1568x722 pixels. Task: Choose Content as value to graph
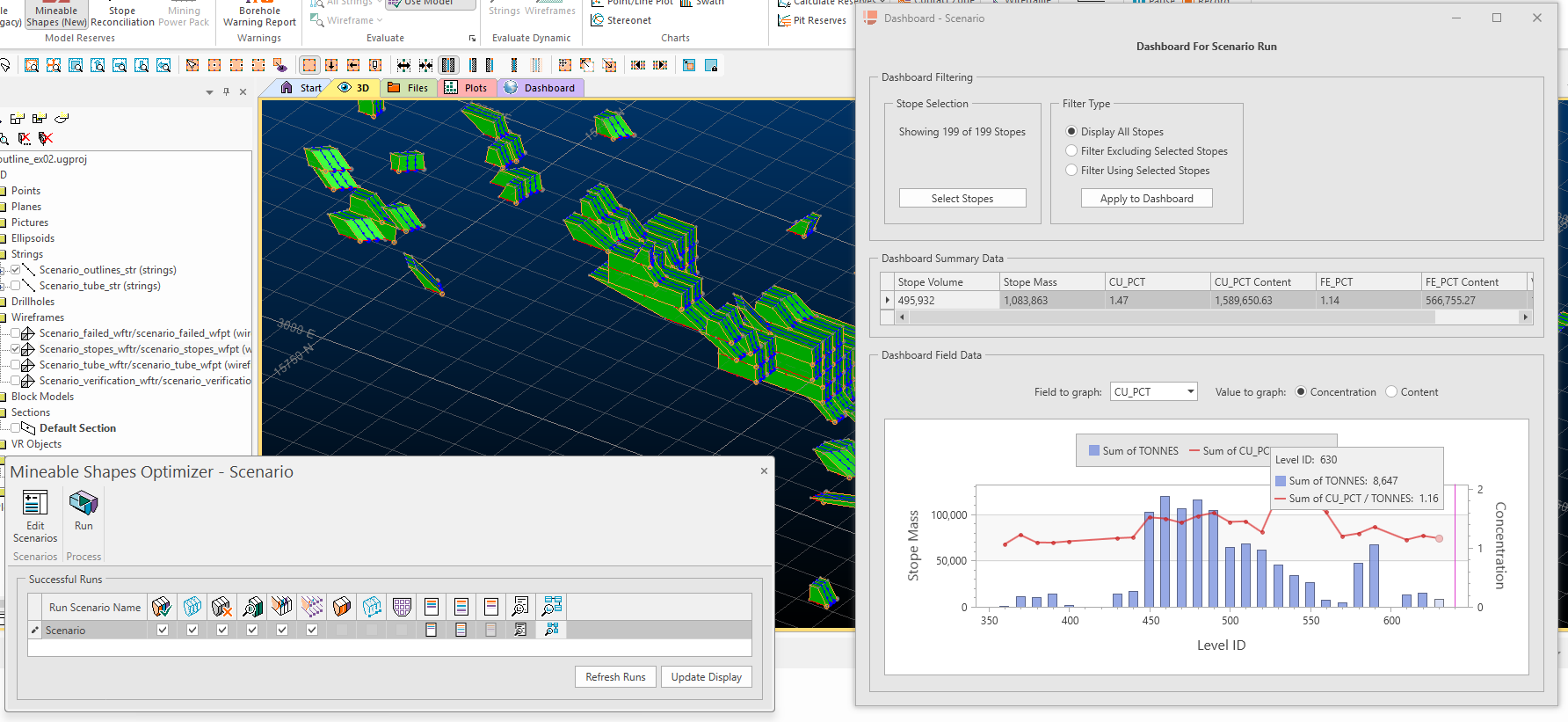point(1391,392)
